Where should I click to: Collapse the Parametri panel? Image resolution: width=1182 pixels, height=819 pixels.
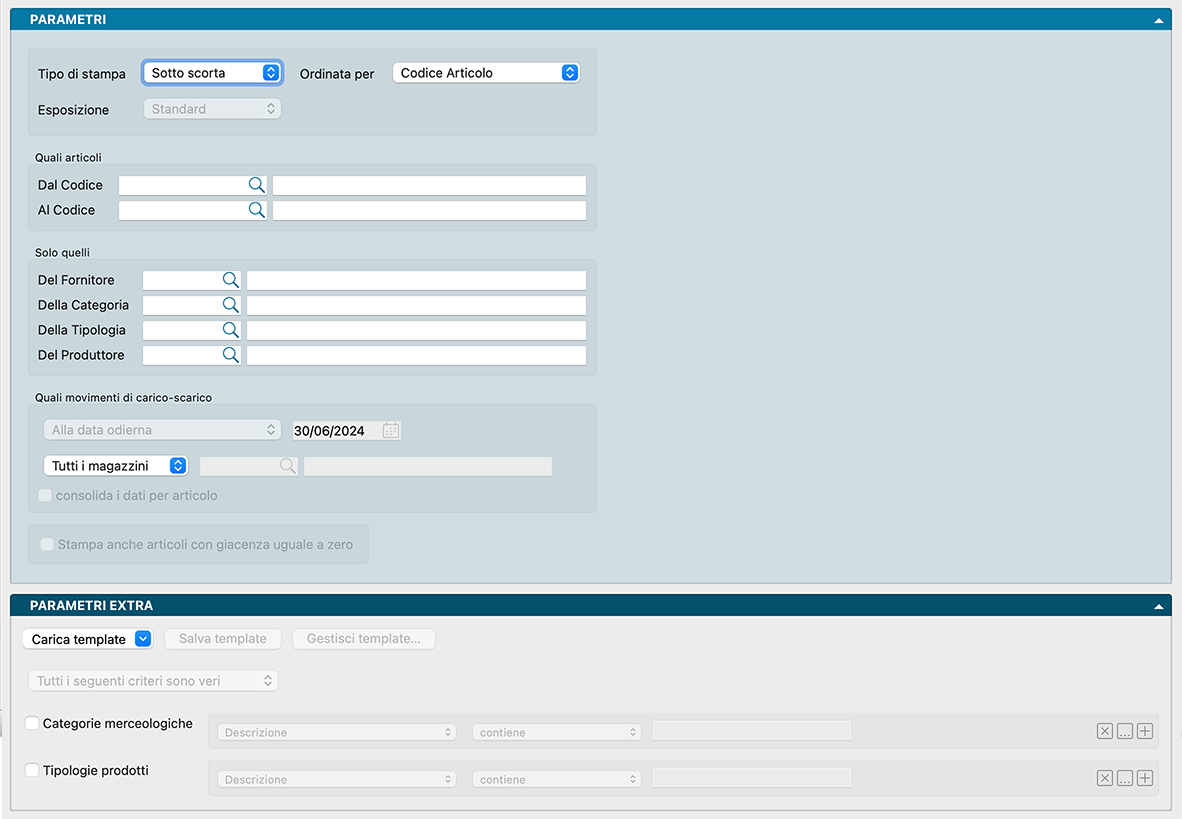(x=1158, y=20)
